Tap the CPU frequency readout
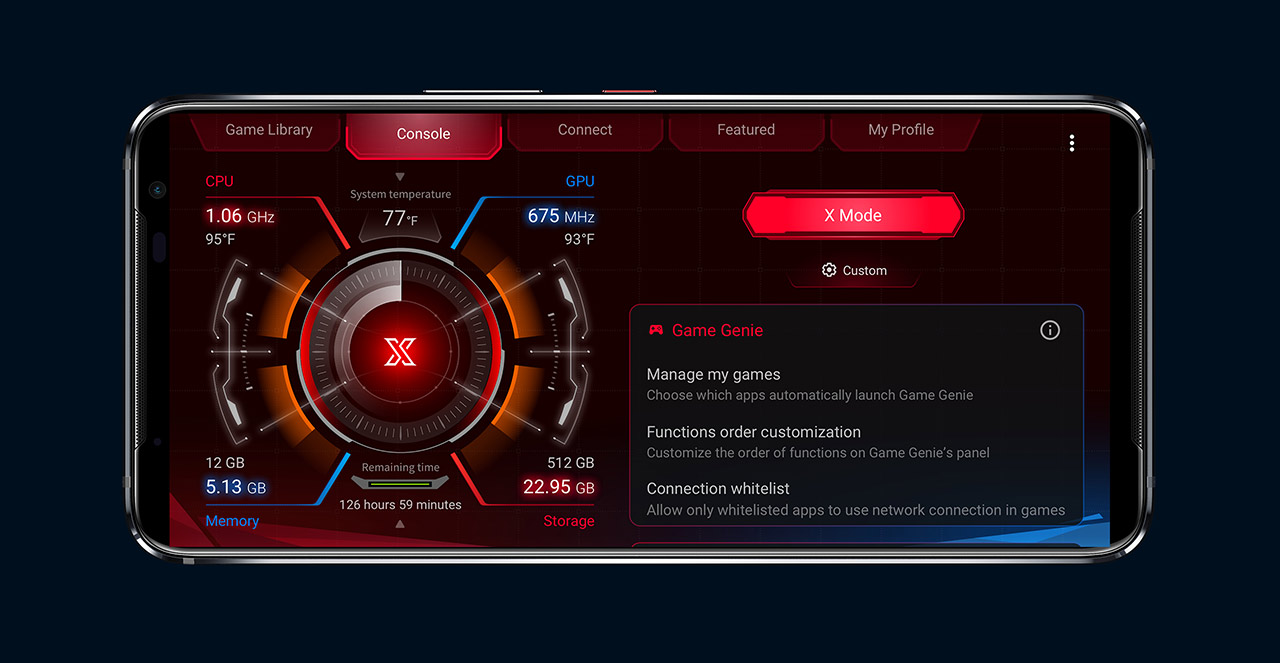1280x663 pixels. click(x=240, y=216)
